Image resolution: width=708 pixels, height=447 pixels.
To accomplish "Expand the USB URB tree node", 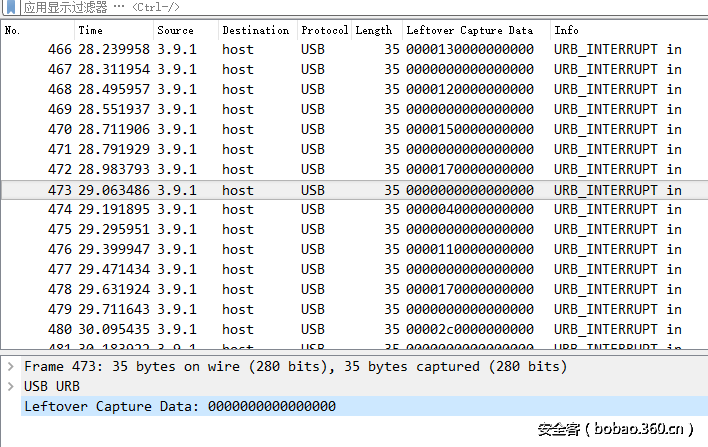I will click(11, 386).
